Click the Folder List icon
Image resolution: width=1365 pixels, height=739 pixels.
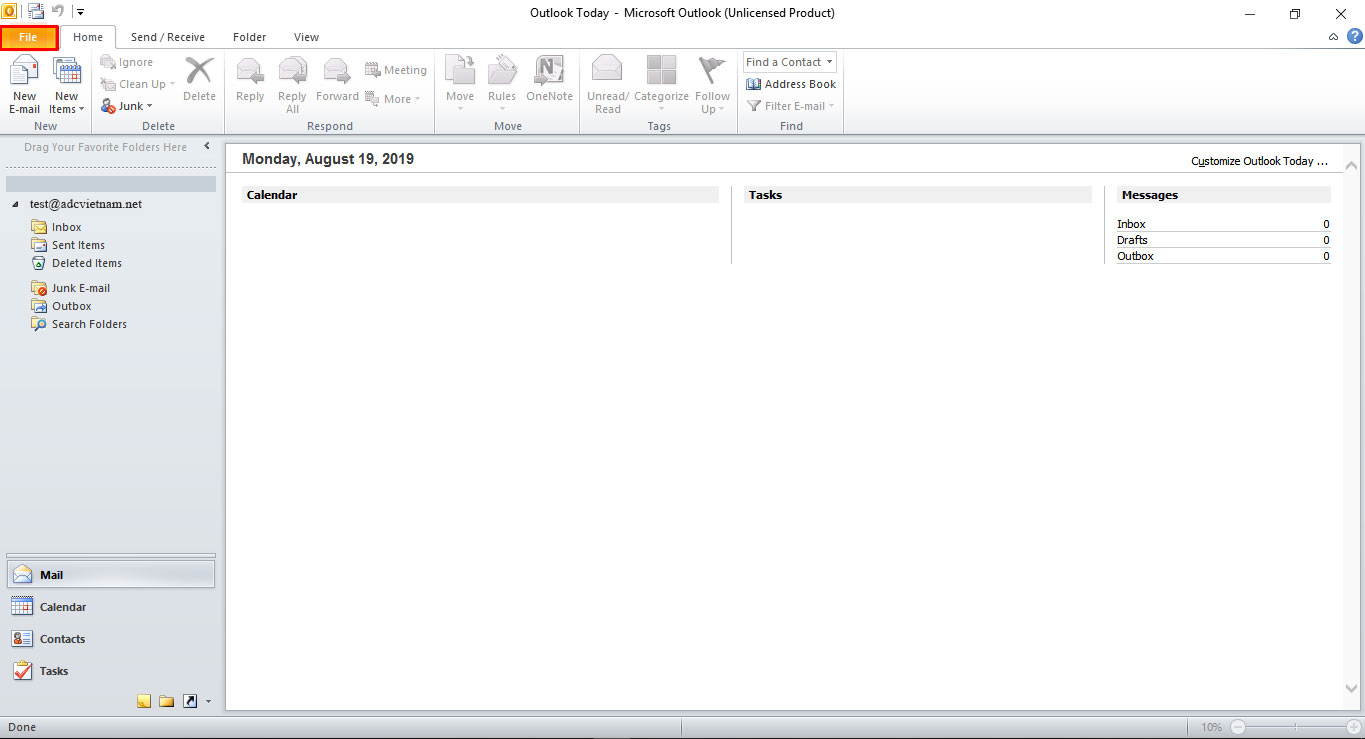[166, 701]
